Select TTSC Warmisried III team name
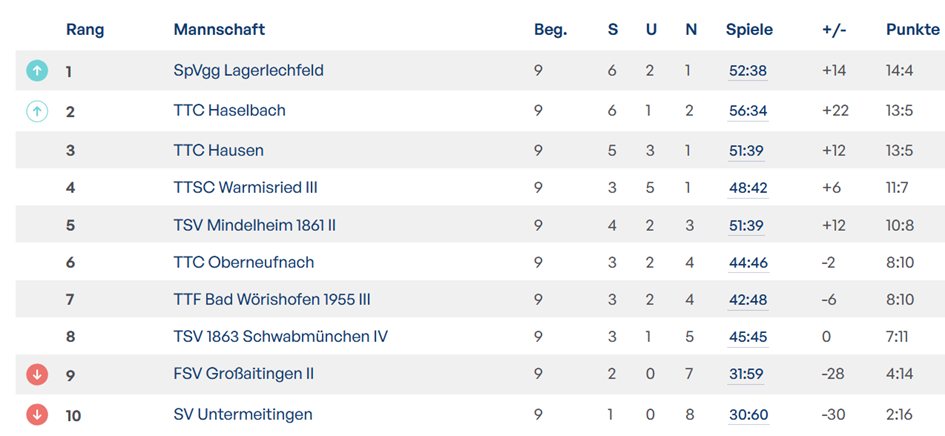This screenshot has width=945, height=436. [x=245, y=187]
